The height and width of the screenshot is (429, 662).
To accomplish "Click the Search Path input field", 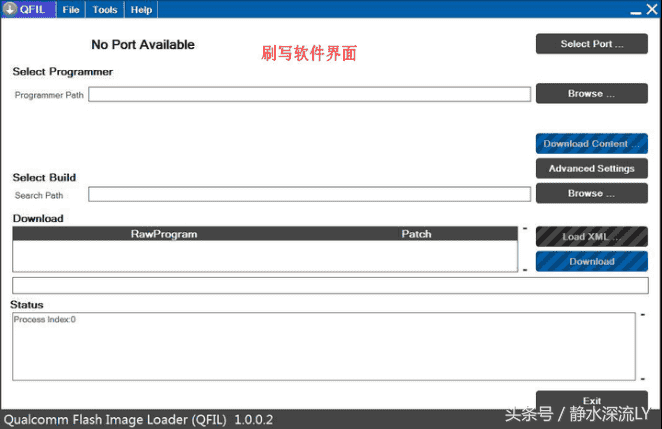I will pyautogui.click(x=309, y=194).
